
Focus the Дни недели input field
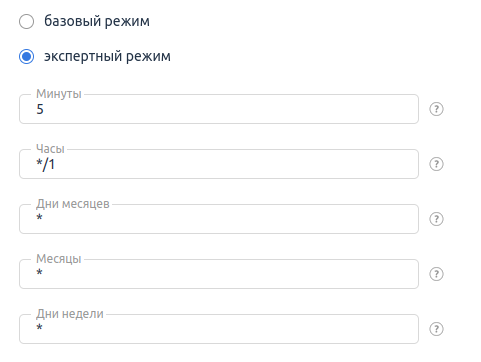219,329
